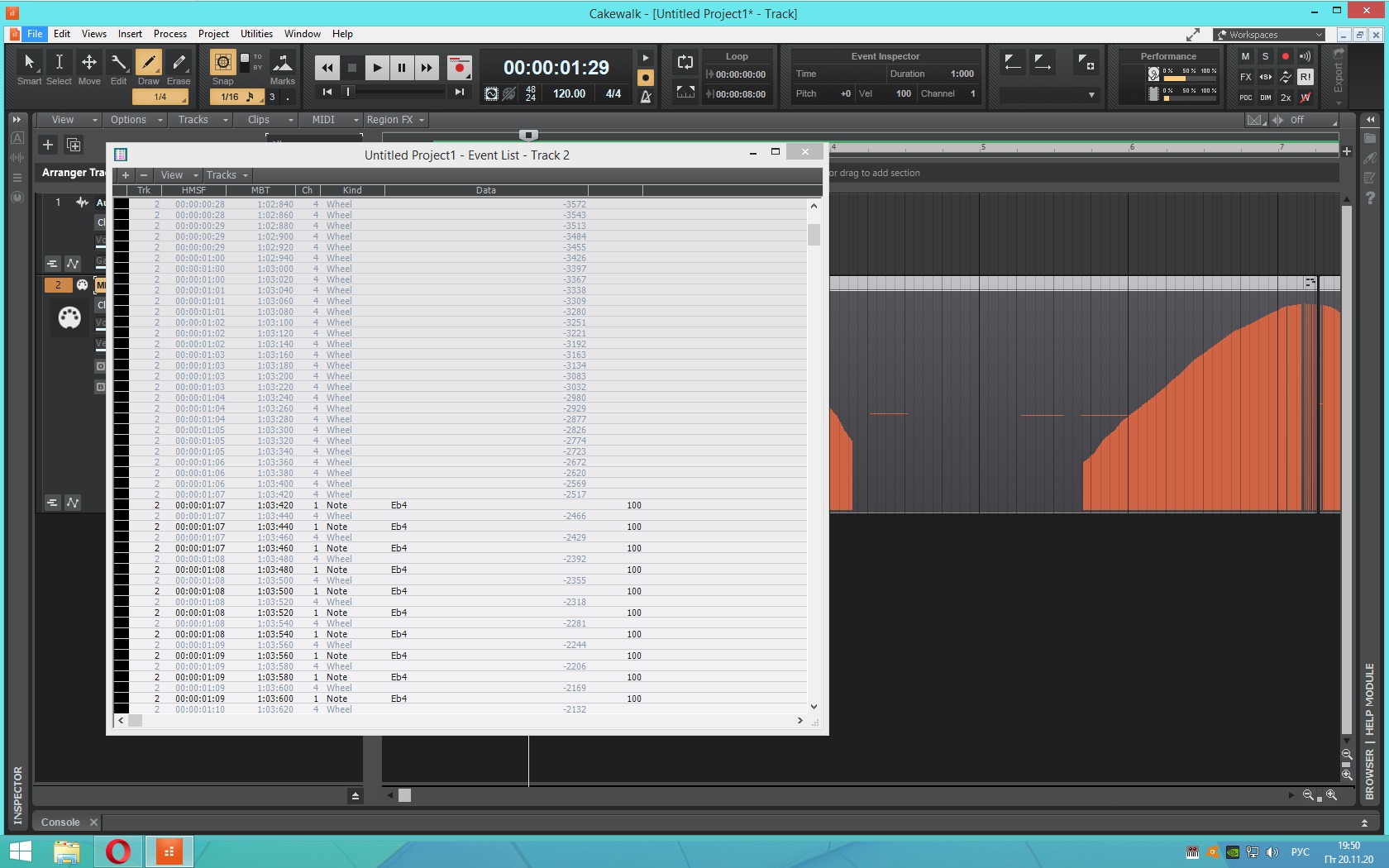Toggle Loop on/off in Loop module

click(x=685, y=63)
